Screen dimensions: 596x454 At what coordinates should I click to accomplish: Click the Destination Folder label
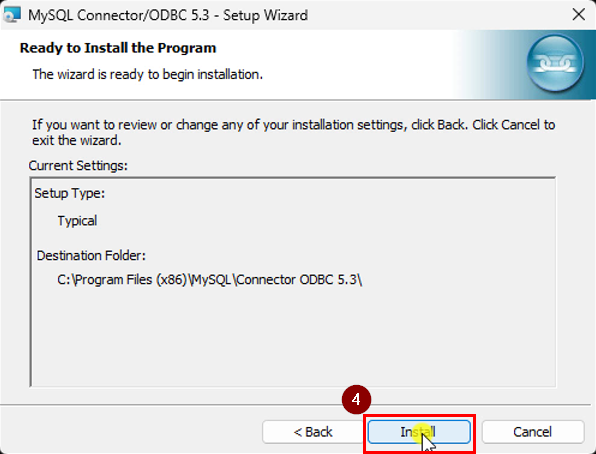(x=91, y=256)
